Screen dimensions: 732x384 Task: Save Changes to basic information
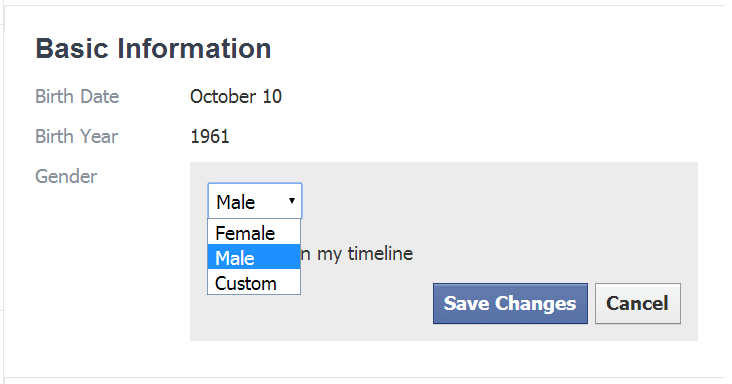(510, 303)
